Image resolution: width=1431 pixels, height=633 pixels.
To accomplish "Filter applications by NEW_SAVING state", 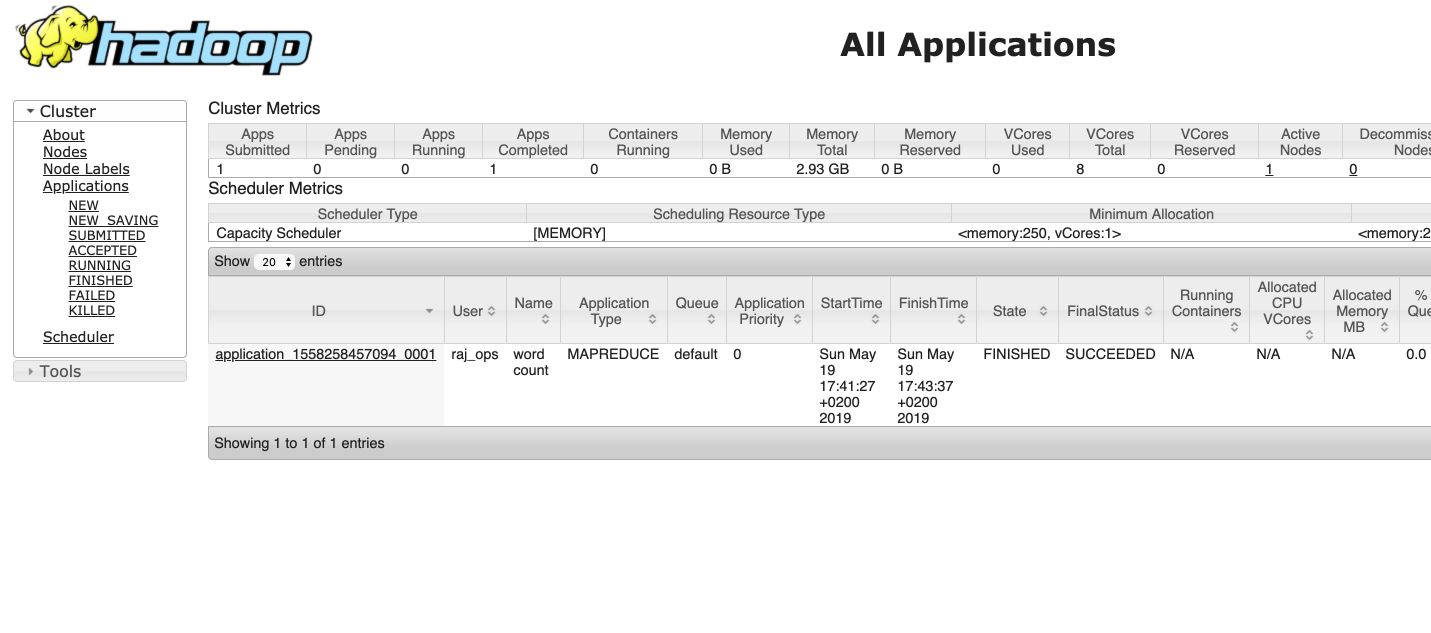I will [x=113, y=220].
